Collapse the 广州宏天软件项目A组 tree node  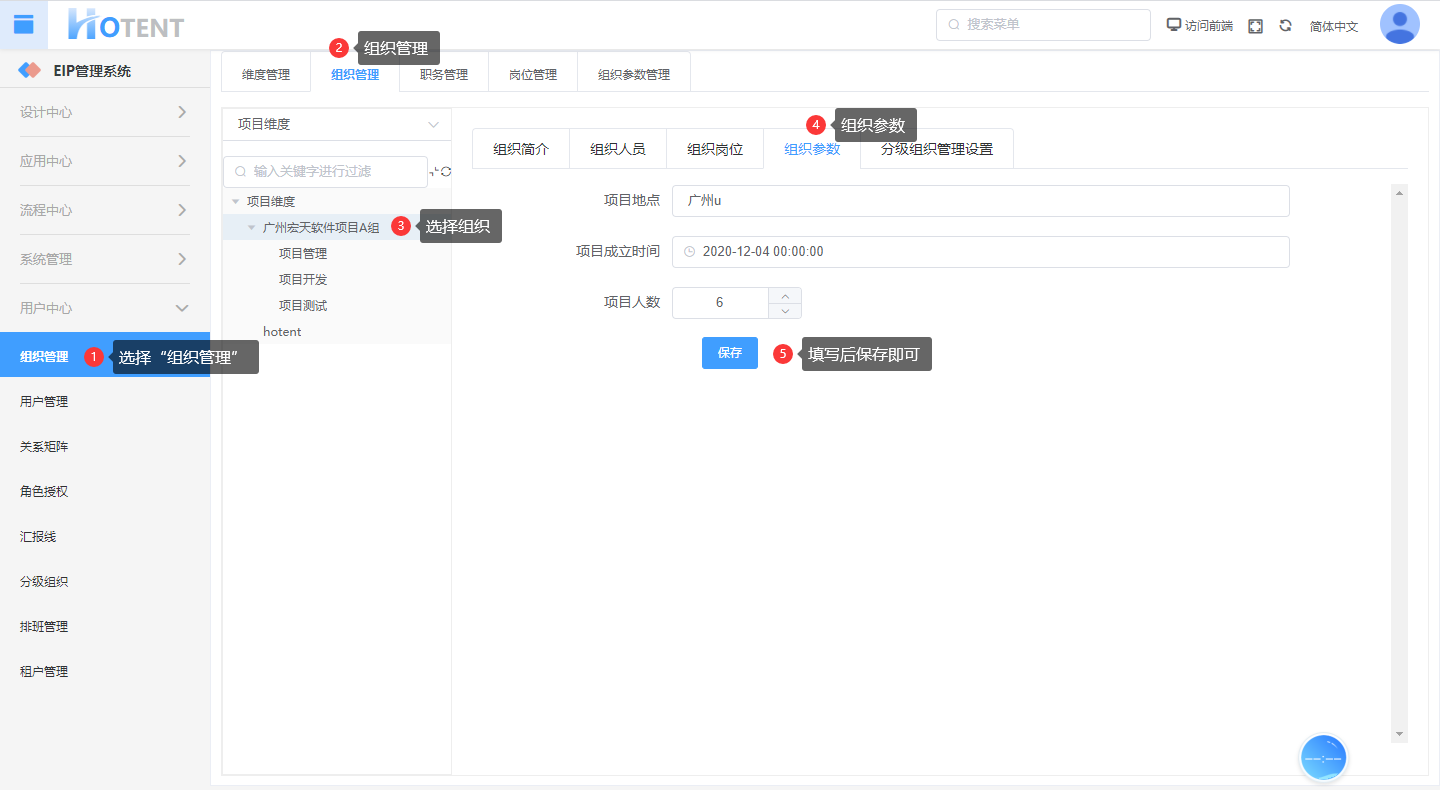(x=252, y=228)
